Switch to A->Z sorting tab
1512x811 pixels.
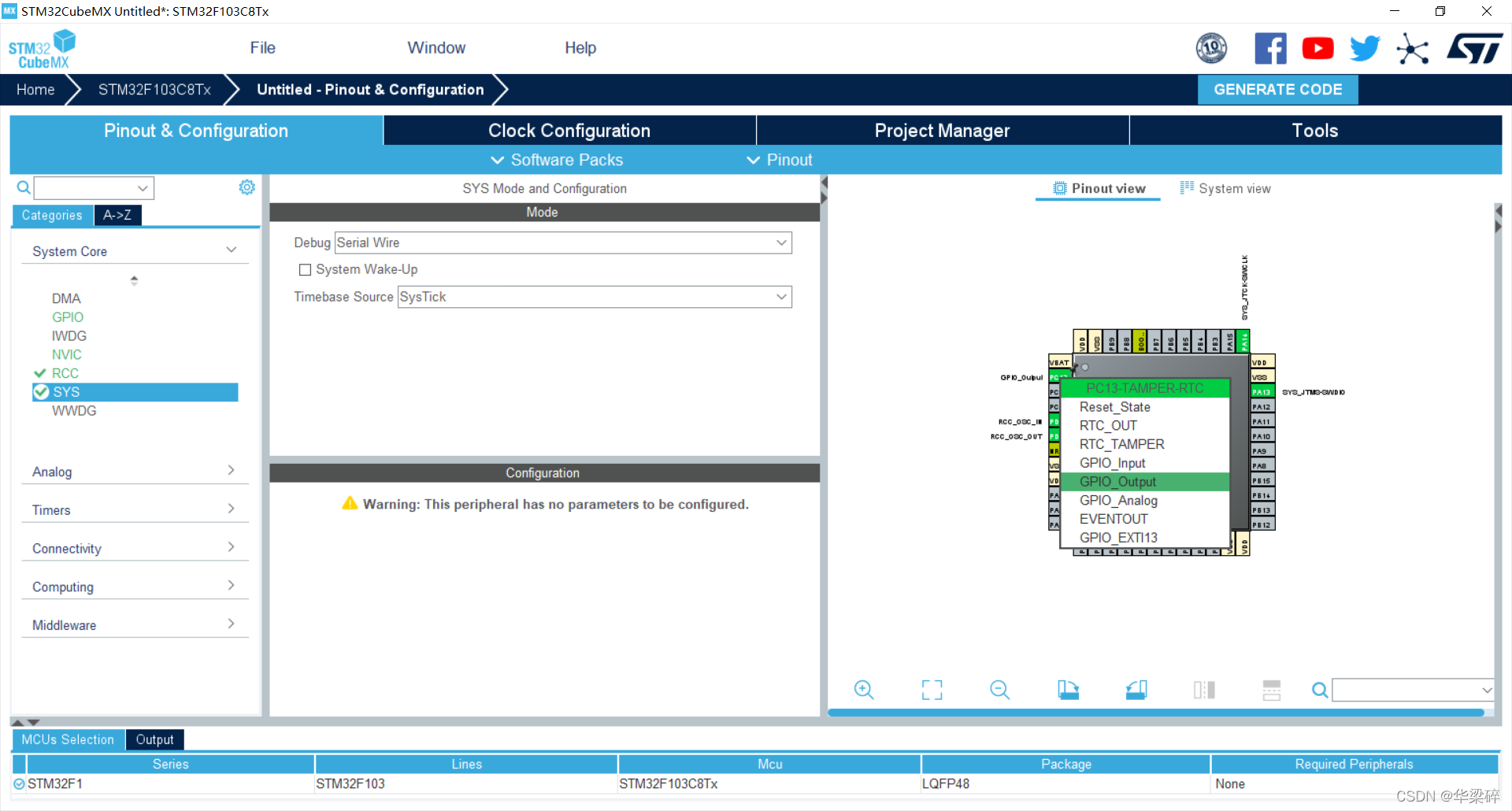[117, 215]
